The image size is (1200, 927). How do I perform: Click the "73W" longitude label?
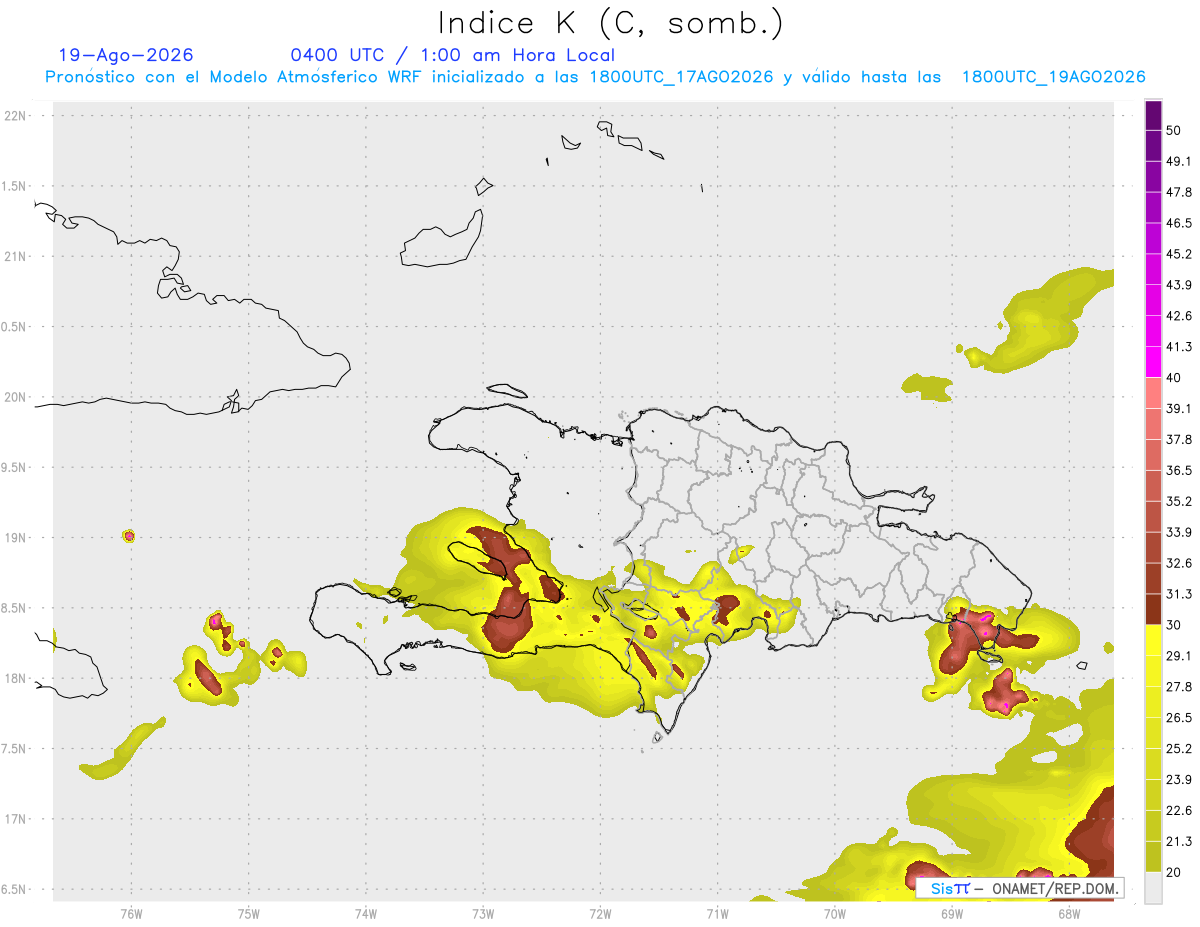point(482,914)
